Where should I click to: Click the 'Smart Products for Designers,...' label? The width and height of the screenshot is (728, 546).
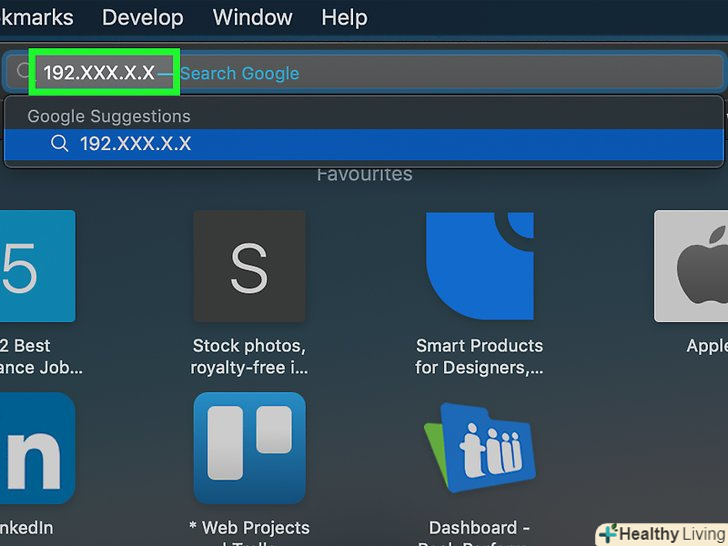[479, 357]
